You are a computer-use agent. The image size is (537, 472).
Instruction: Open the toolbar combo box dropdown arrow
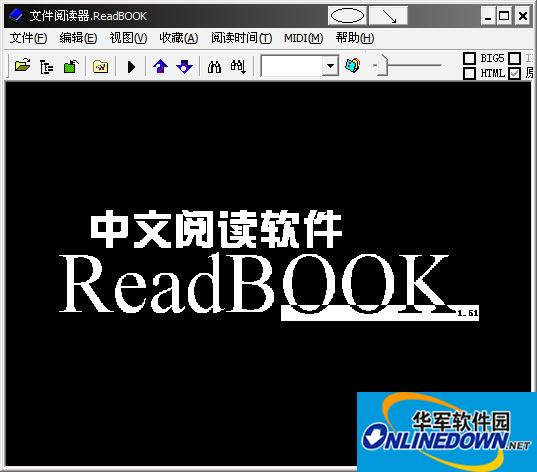[x=330, y=65]
